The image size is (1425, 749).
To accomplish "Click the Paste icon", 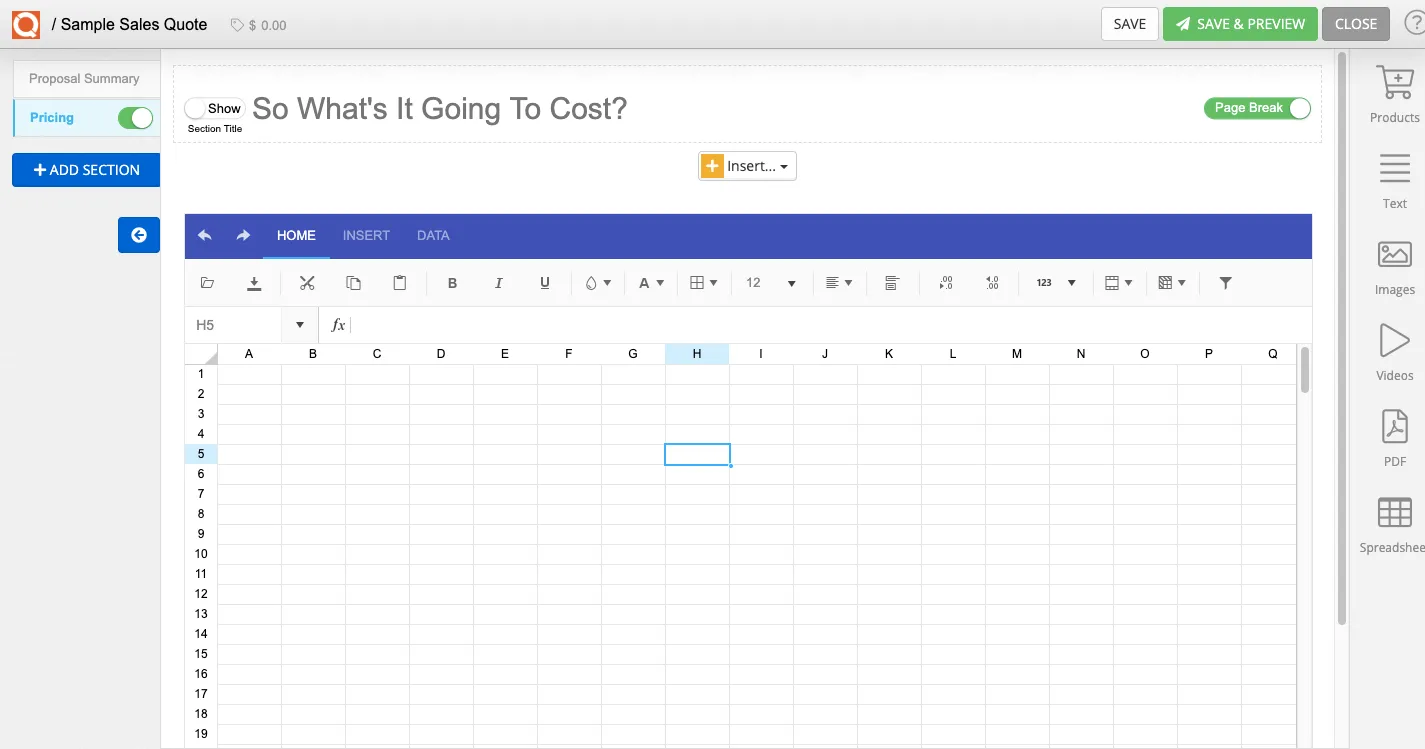I will click(399, 283).
